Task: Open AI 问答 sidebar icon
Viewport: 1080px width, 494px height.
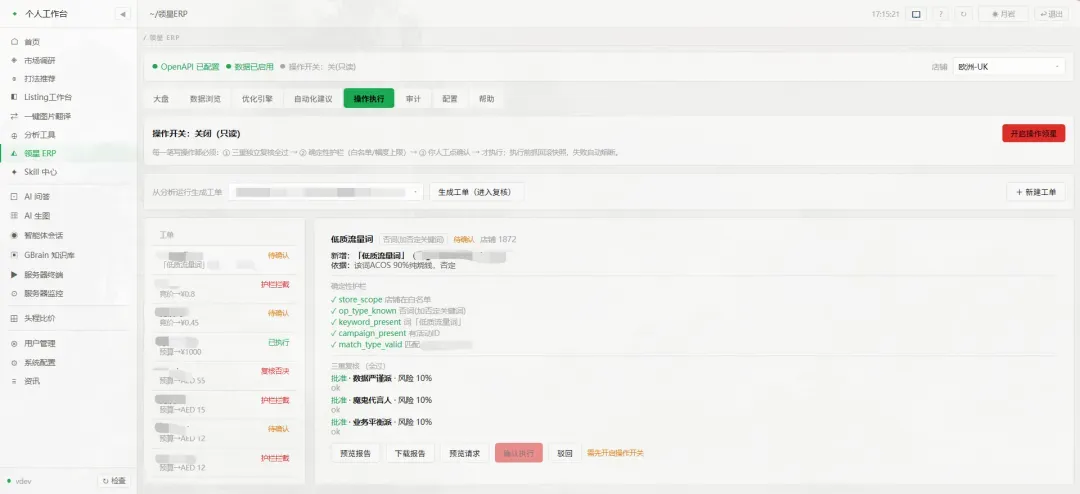Action: (14, 197)
